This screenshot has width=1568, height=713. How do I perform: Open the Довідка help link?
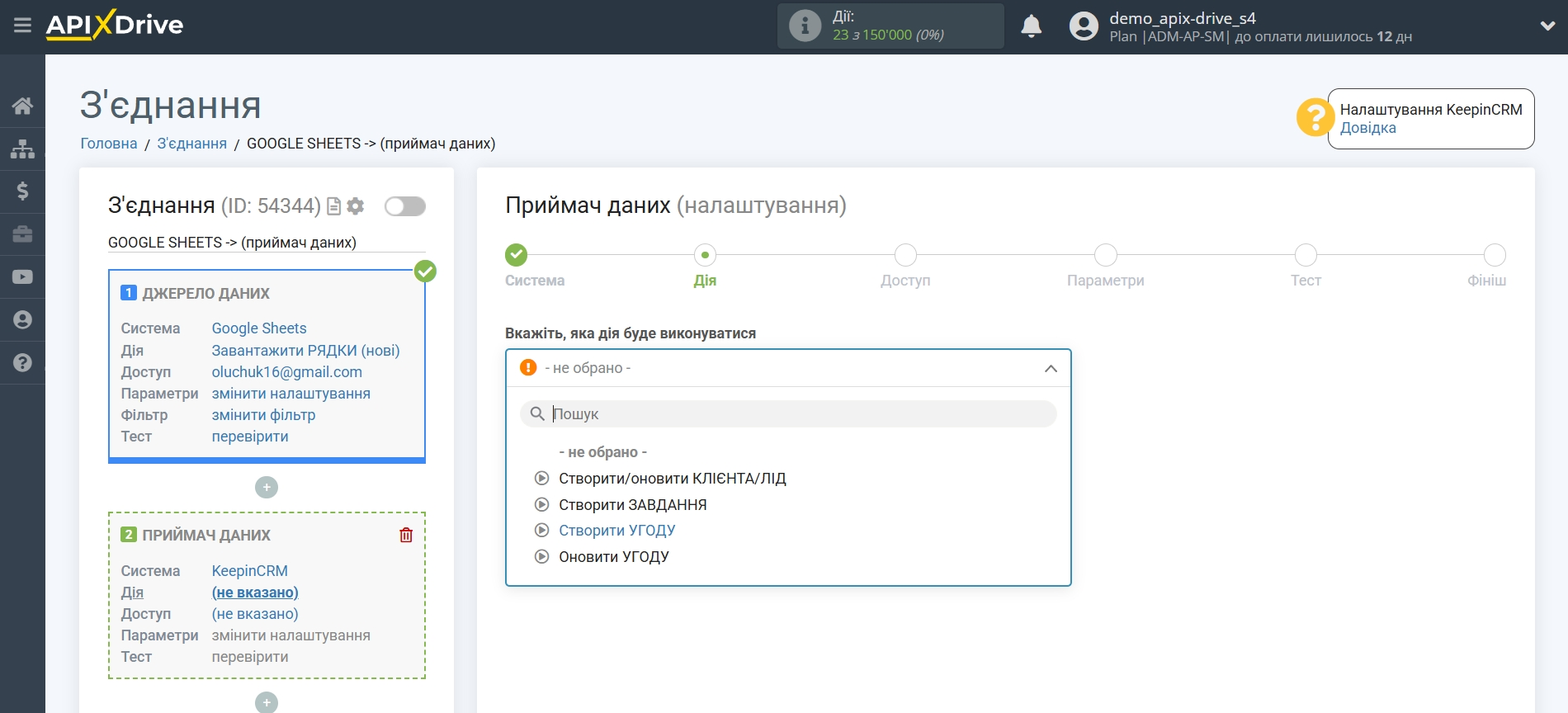(1367, 128)
